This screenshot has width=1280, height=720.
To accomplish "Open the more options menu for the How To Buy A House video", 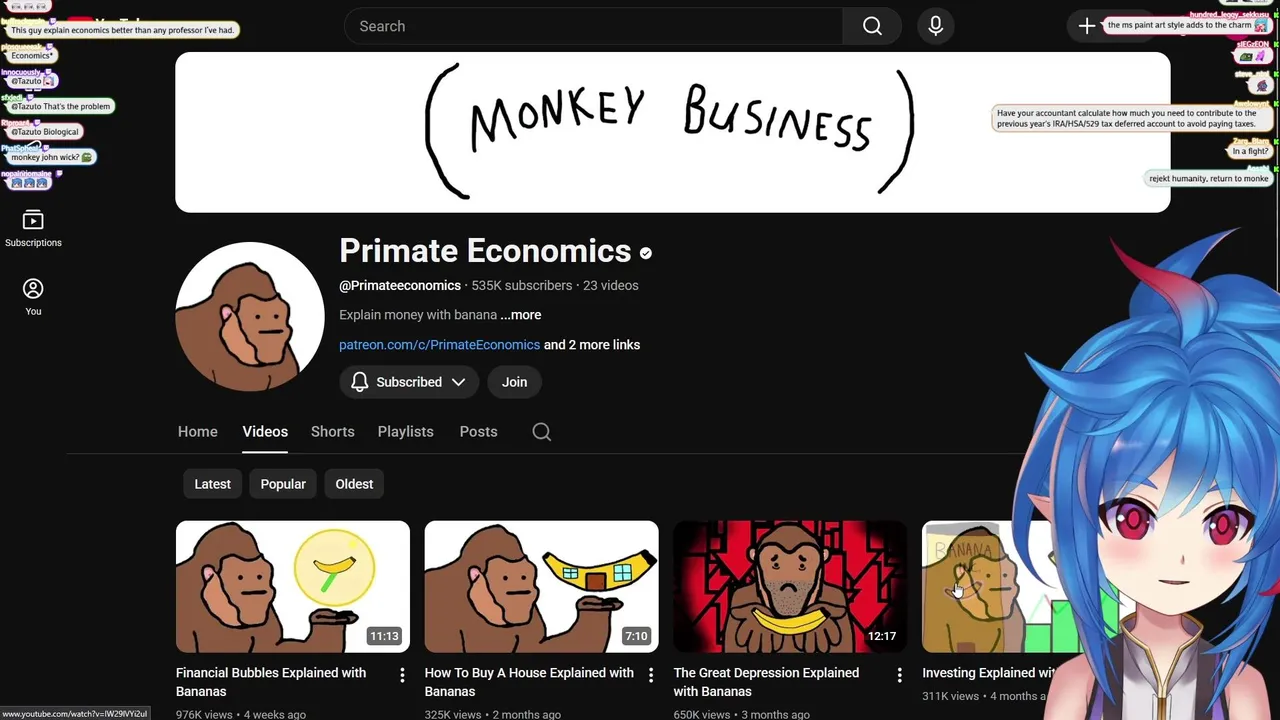I will (x=651, y=675).
